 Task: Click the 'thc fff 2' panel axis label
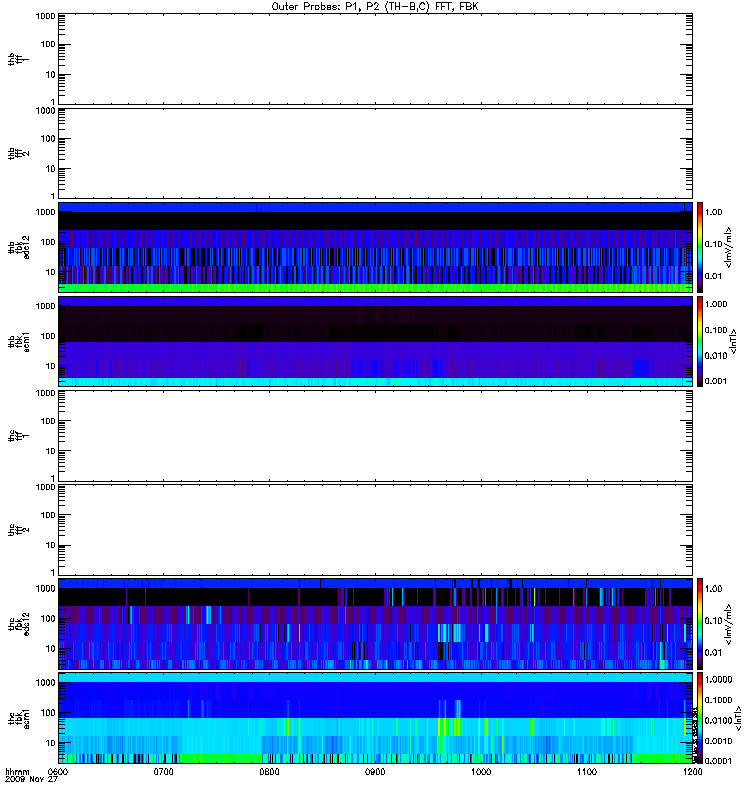pyautogui.click(x=18, y=530)
